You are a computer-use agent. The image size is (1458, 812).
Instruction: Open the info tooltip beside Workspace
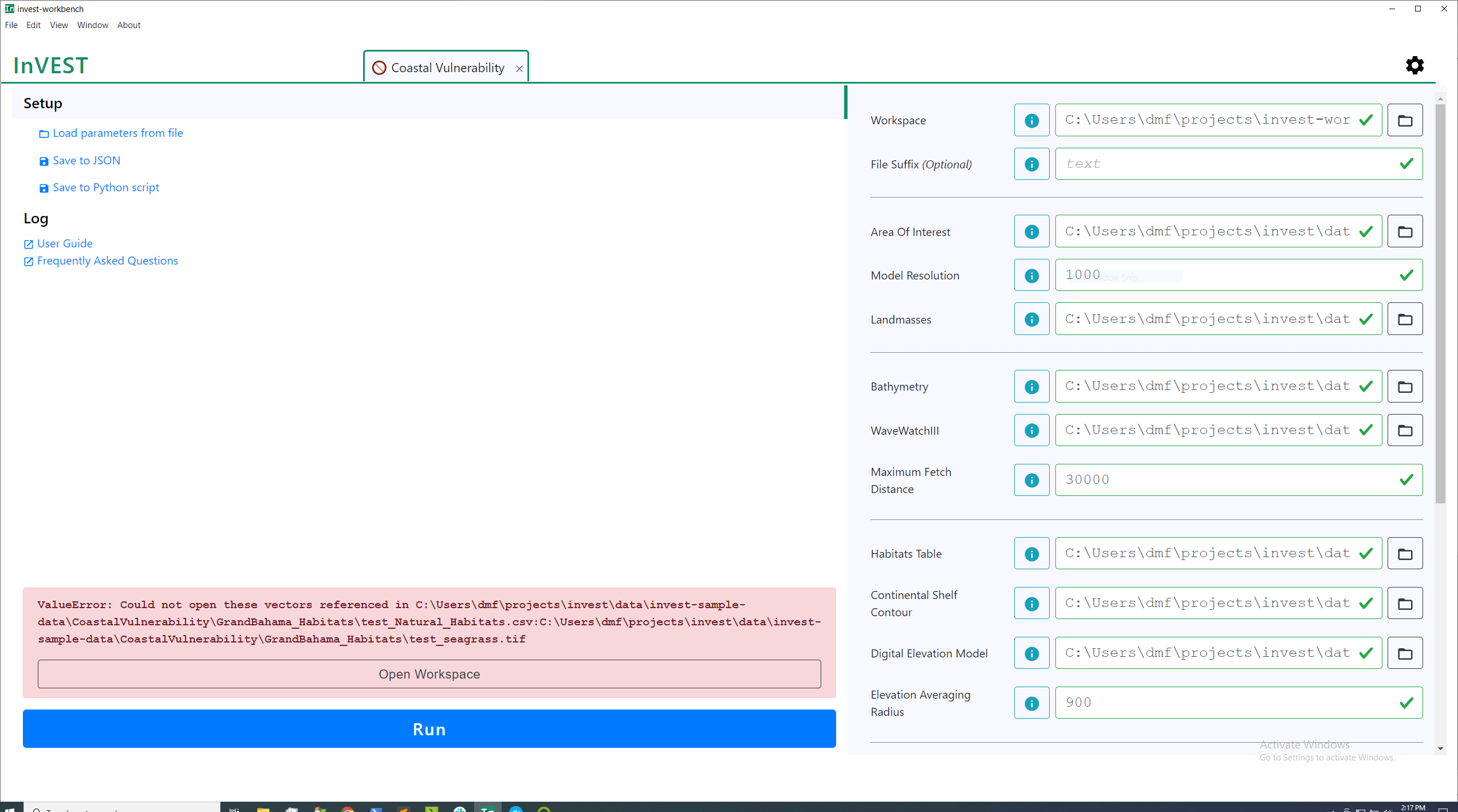coord(1031,120)
